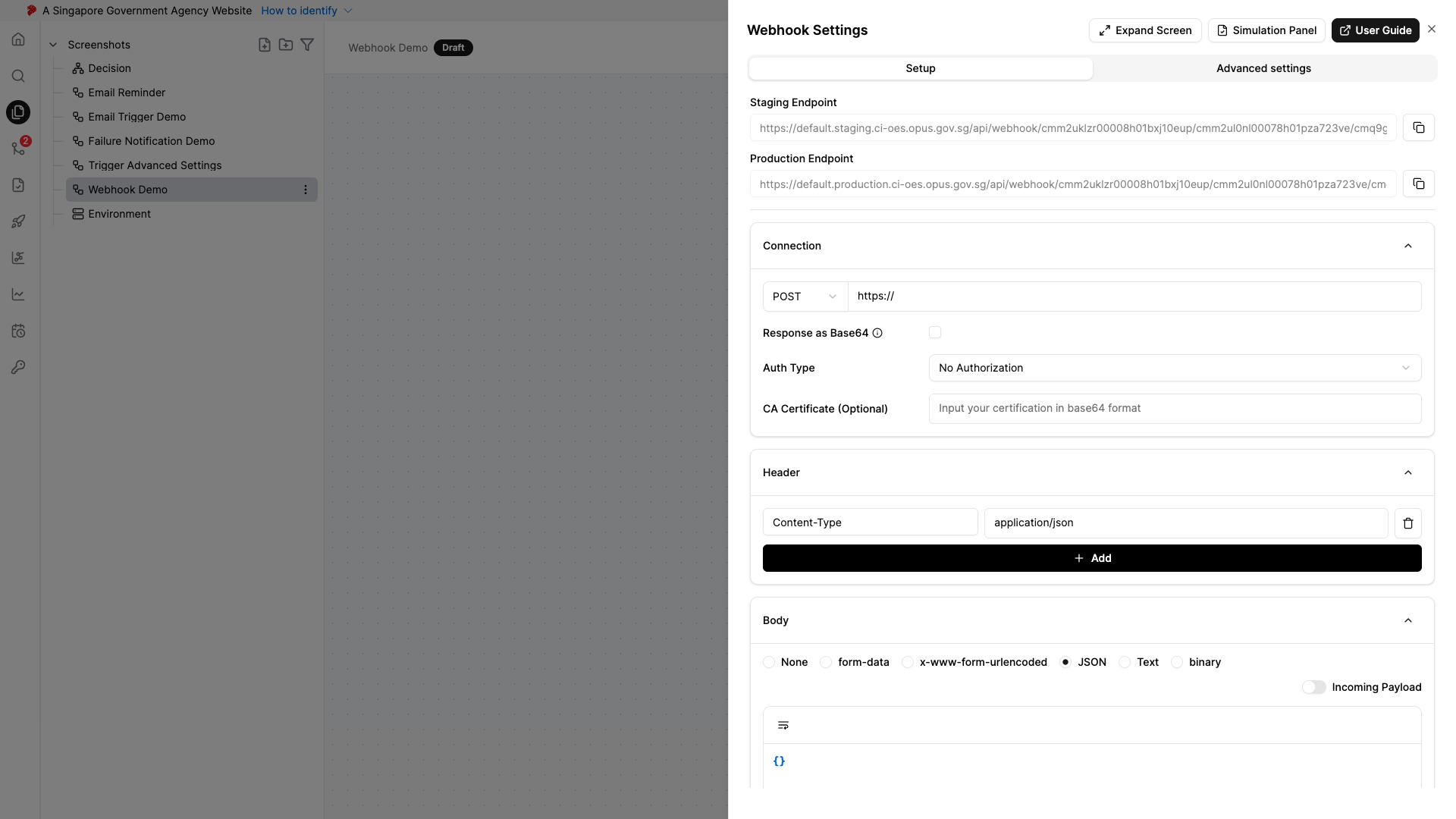1456x819 pixels.
Task: Copy the Staging Endpoint URL
Action: pos(1418,127)
